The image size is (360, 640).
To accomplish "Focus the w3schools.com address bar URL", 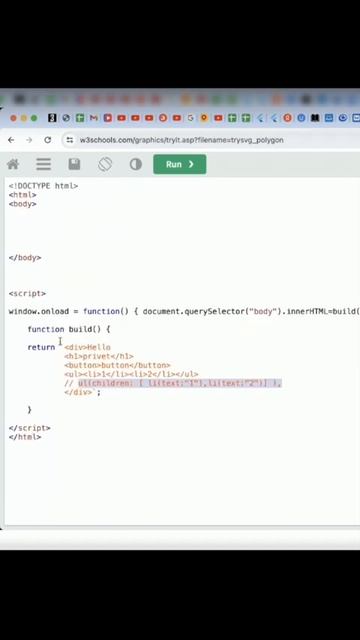I will (x=181, y=140).
